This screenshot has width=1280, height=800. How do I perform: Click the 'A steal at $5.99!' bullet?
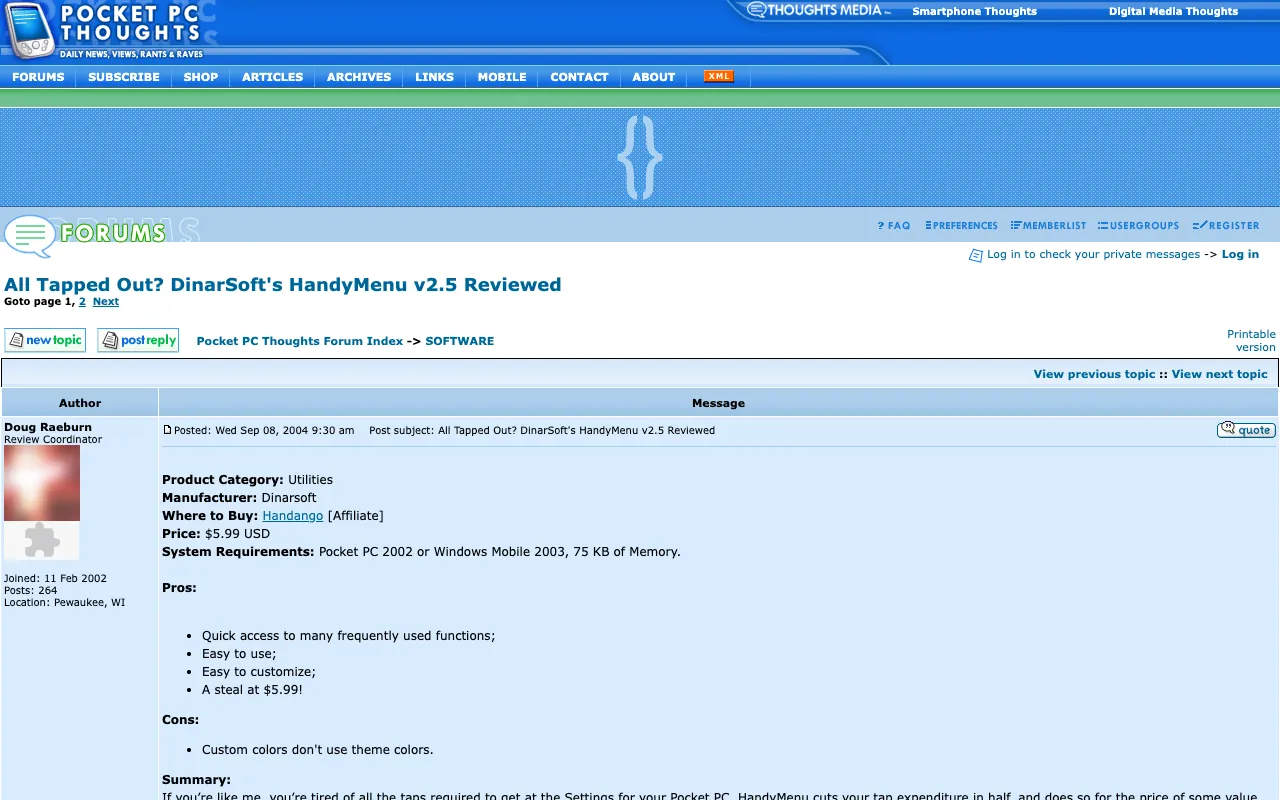click(x=252, y=690)
